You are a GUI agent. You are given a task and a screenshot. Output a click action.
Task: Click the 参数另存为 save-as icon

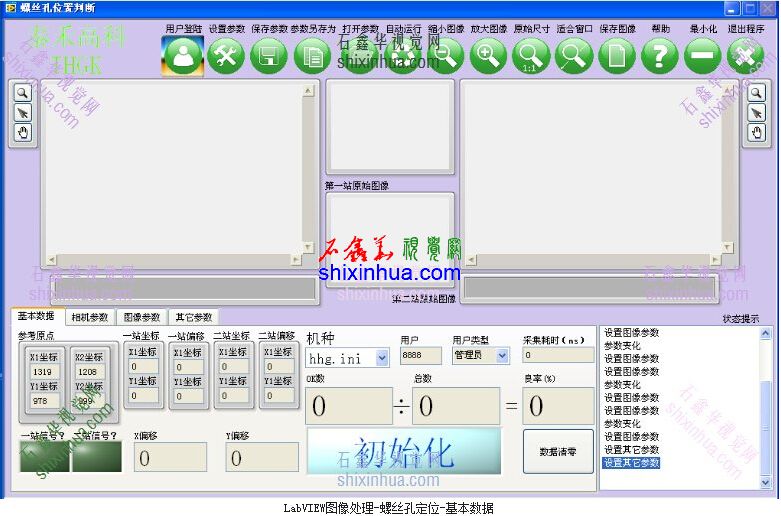pyautogui.click(x=312, y=56)
